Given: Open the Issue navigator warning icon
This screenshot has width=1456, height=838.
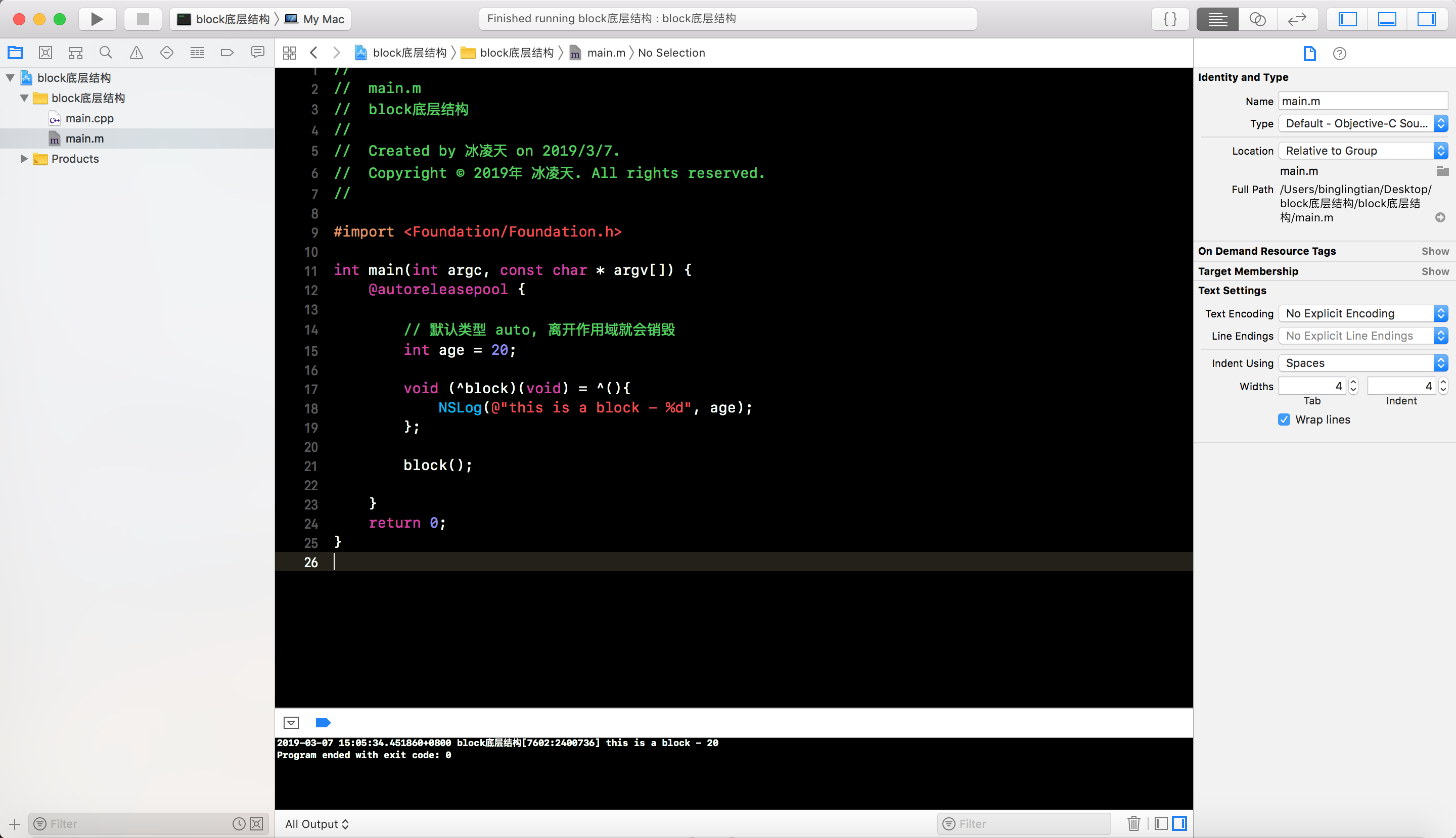Looking at the screenshot, I should [136, 53].
